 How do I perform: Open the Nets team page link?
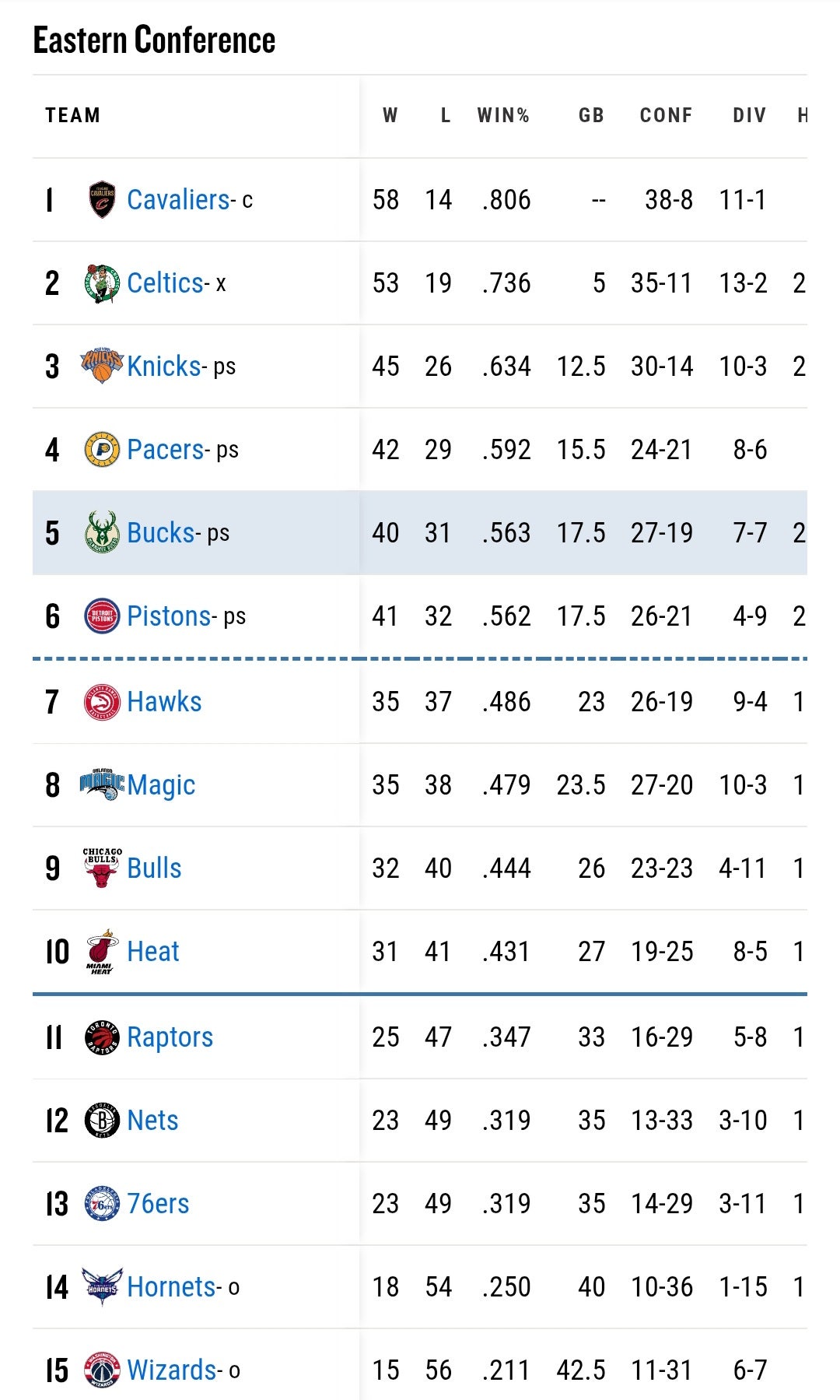click(152, 1121)
